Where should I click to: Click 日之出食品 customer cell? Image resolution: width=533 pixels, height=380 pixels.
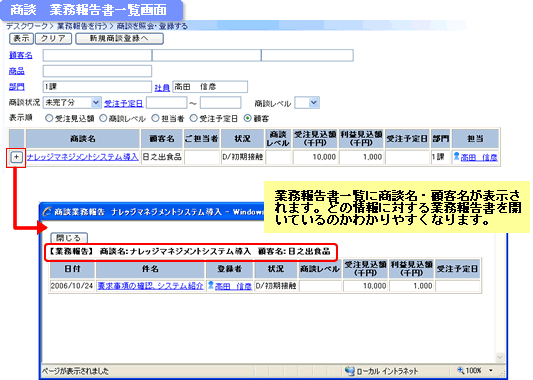(162, 157)
